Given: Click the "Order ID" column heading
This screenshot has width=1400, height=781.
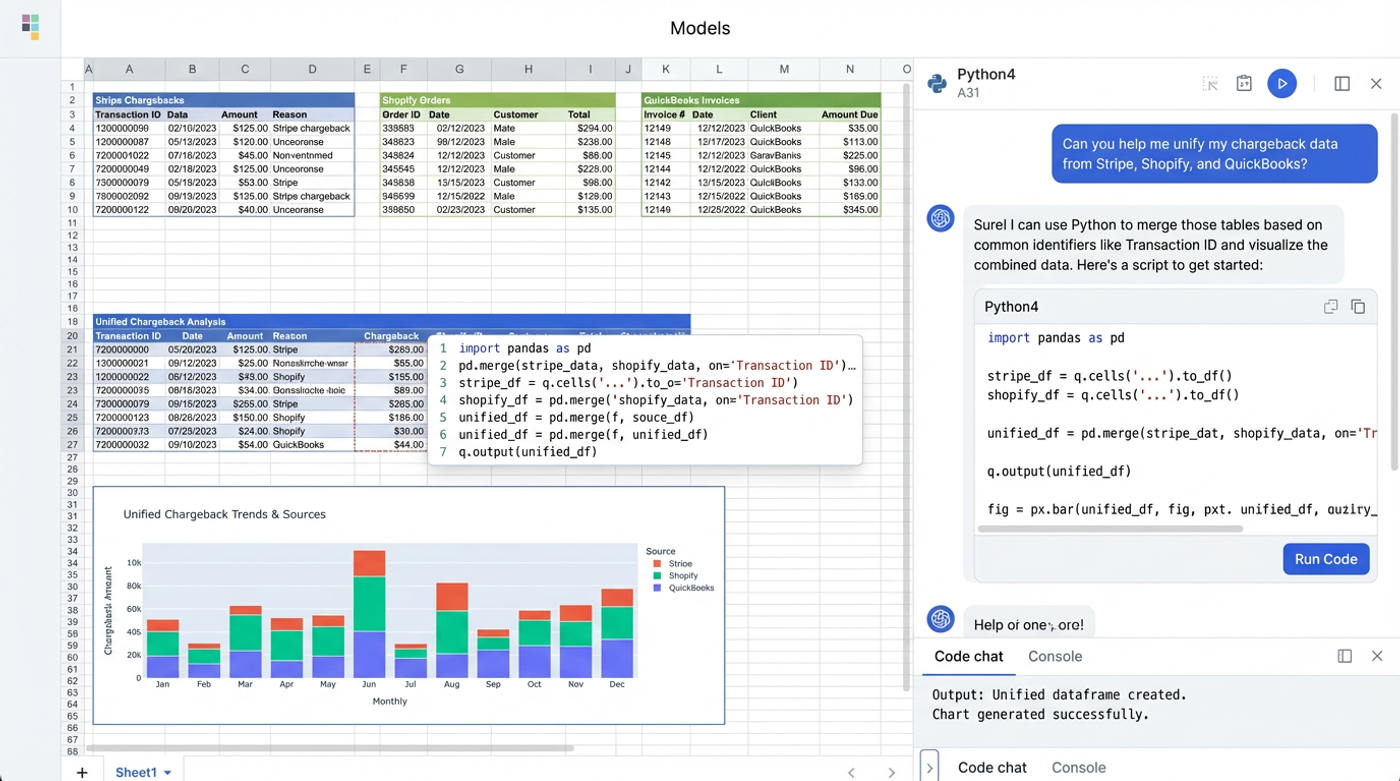Looking at the screenshot, I should [401, 114].
